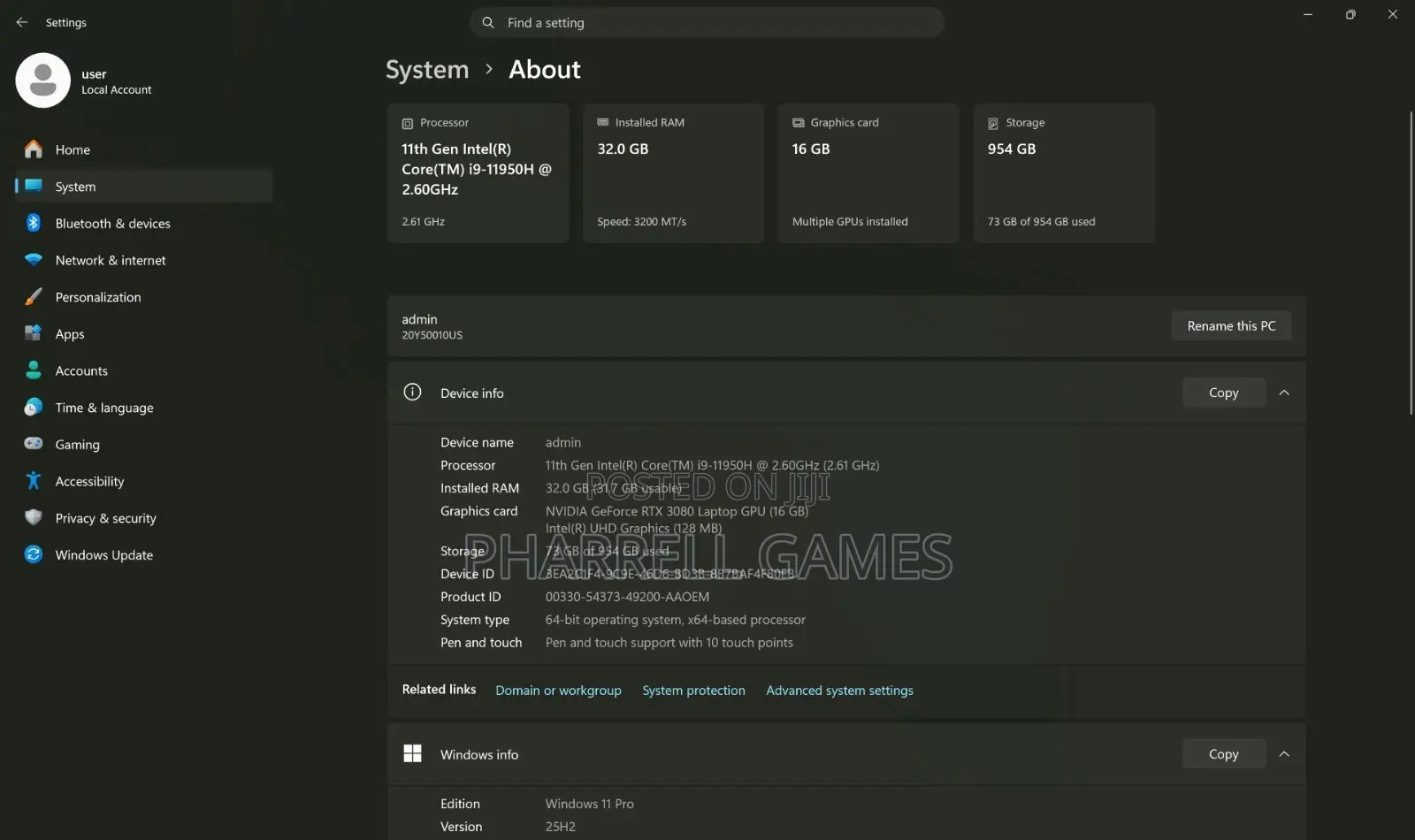The height and width of the screenshot is (840, 1415).
Task: Click the Apps icon in sidebar
Action: (34, 333)
